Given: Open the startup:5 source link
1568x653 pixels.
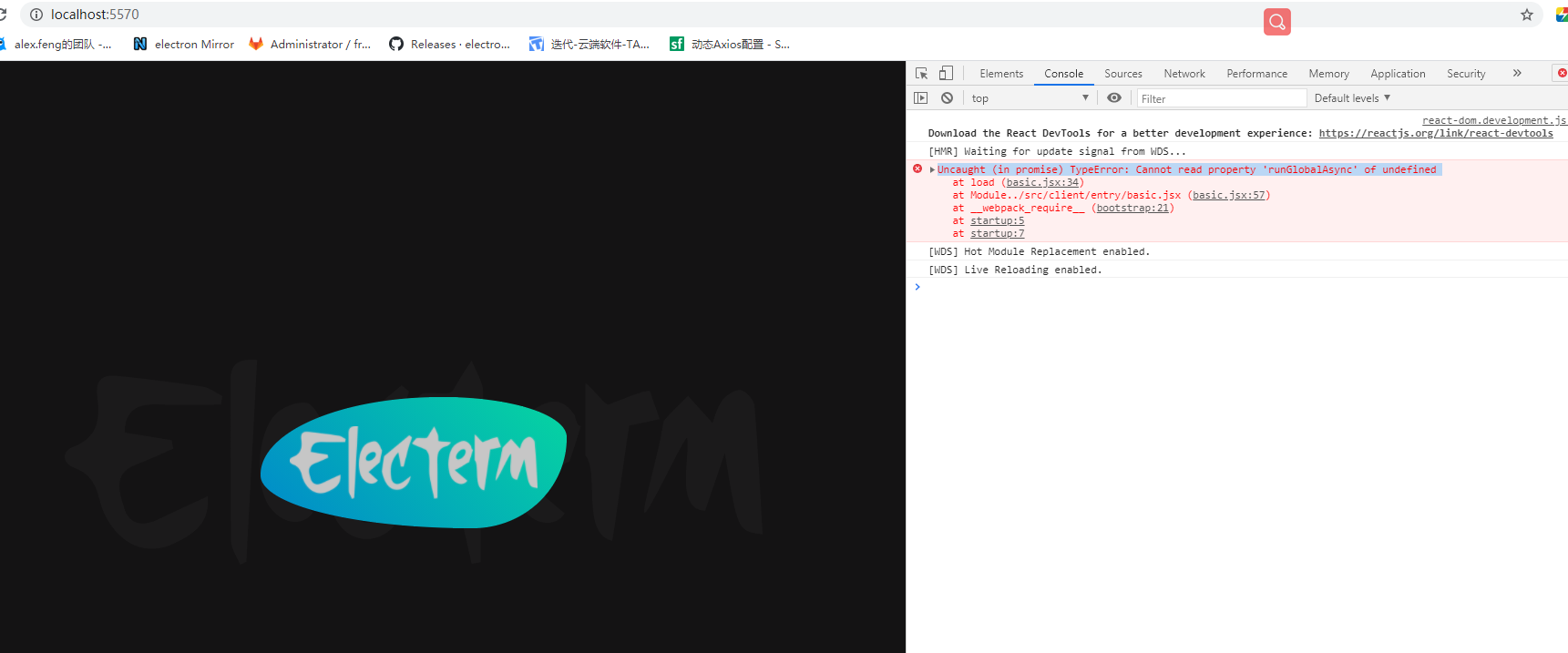Looking at the screenshot, I should click(x=997, y=220).
